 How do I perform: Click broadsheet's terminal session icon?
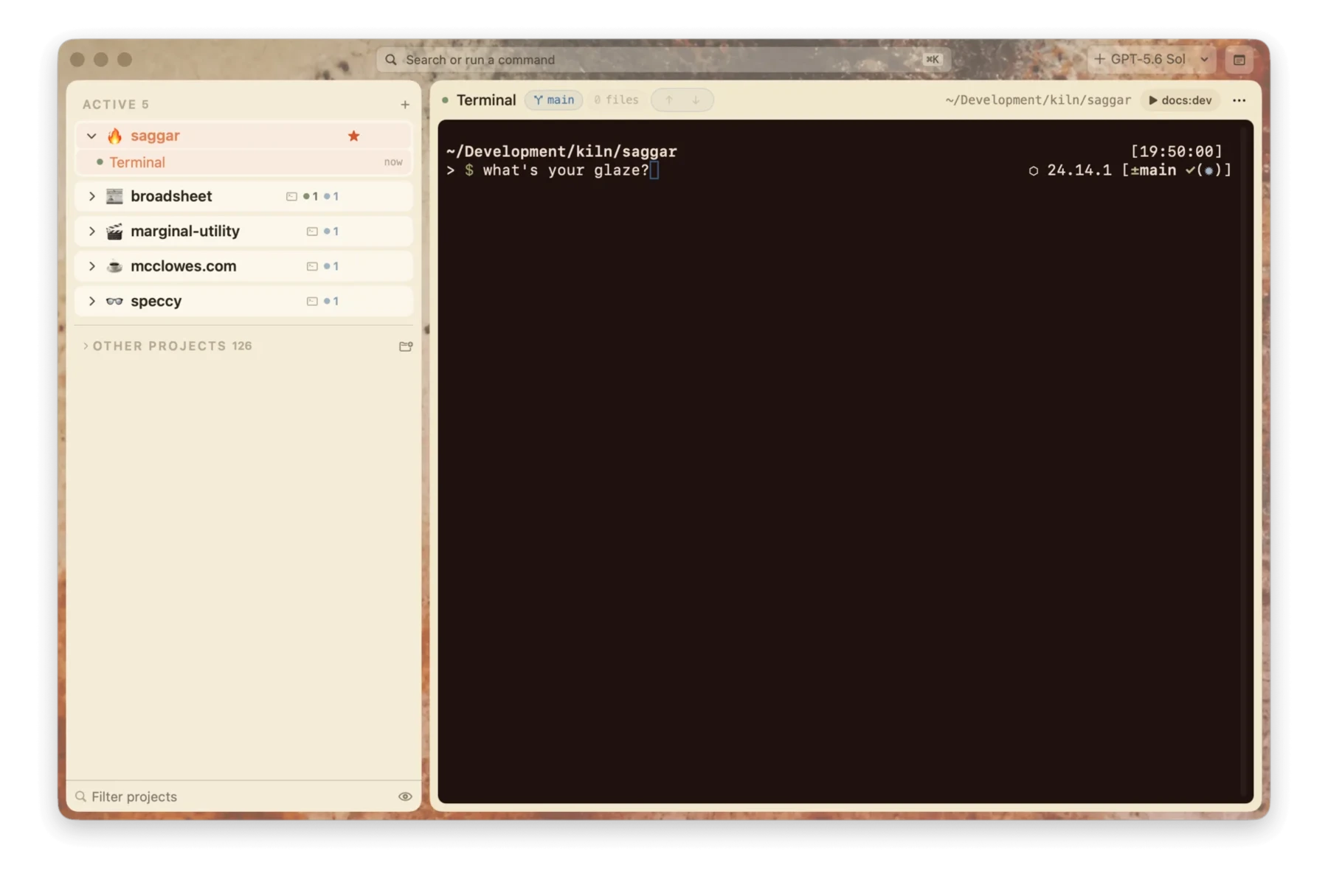click(x=291, y=196)
